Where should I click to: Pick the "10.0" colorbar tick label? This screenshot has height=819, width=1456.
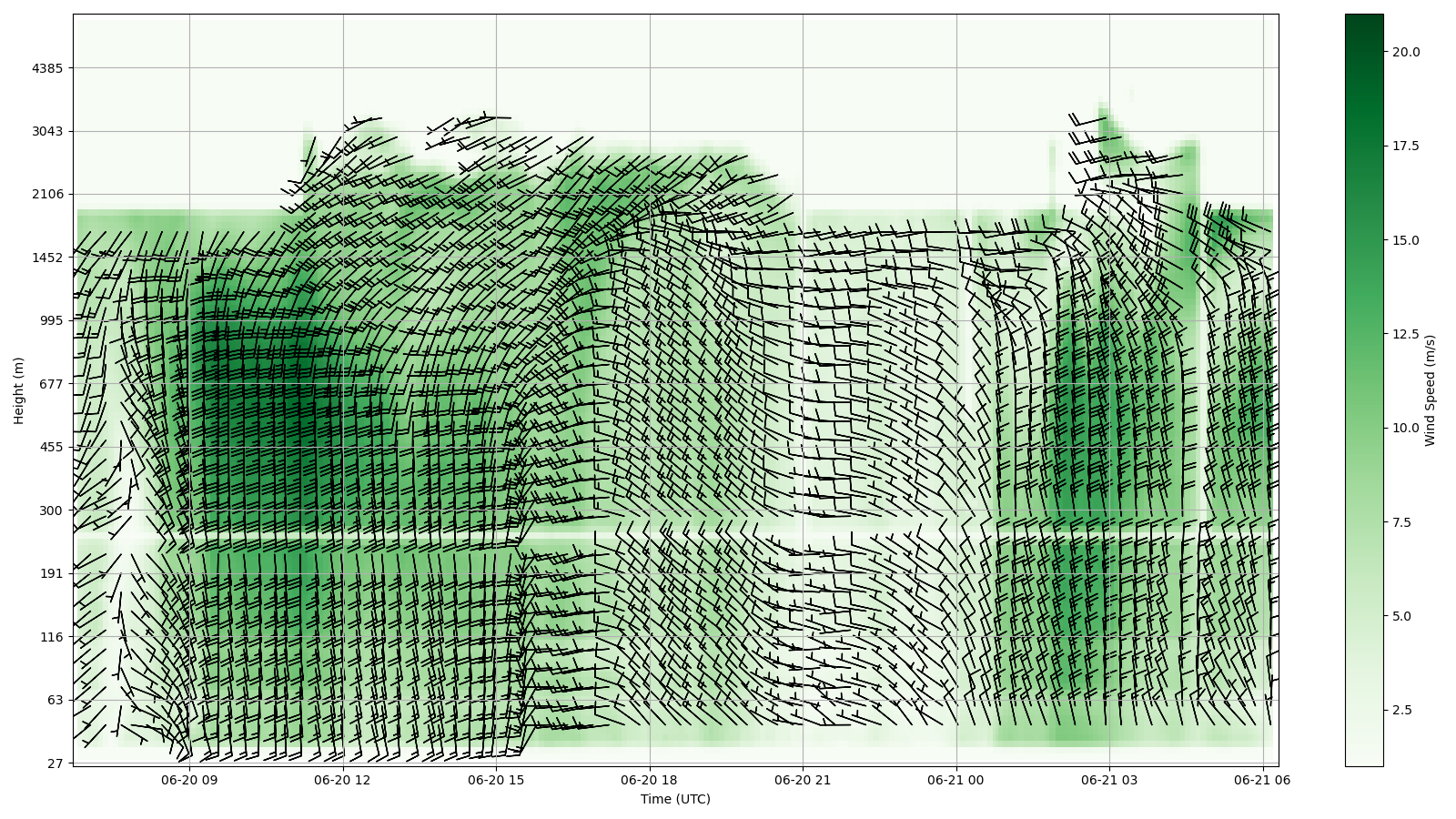pyautogui.click(x=1406, y=428)
